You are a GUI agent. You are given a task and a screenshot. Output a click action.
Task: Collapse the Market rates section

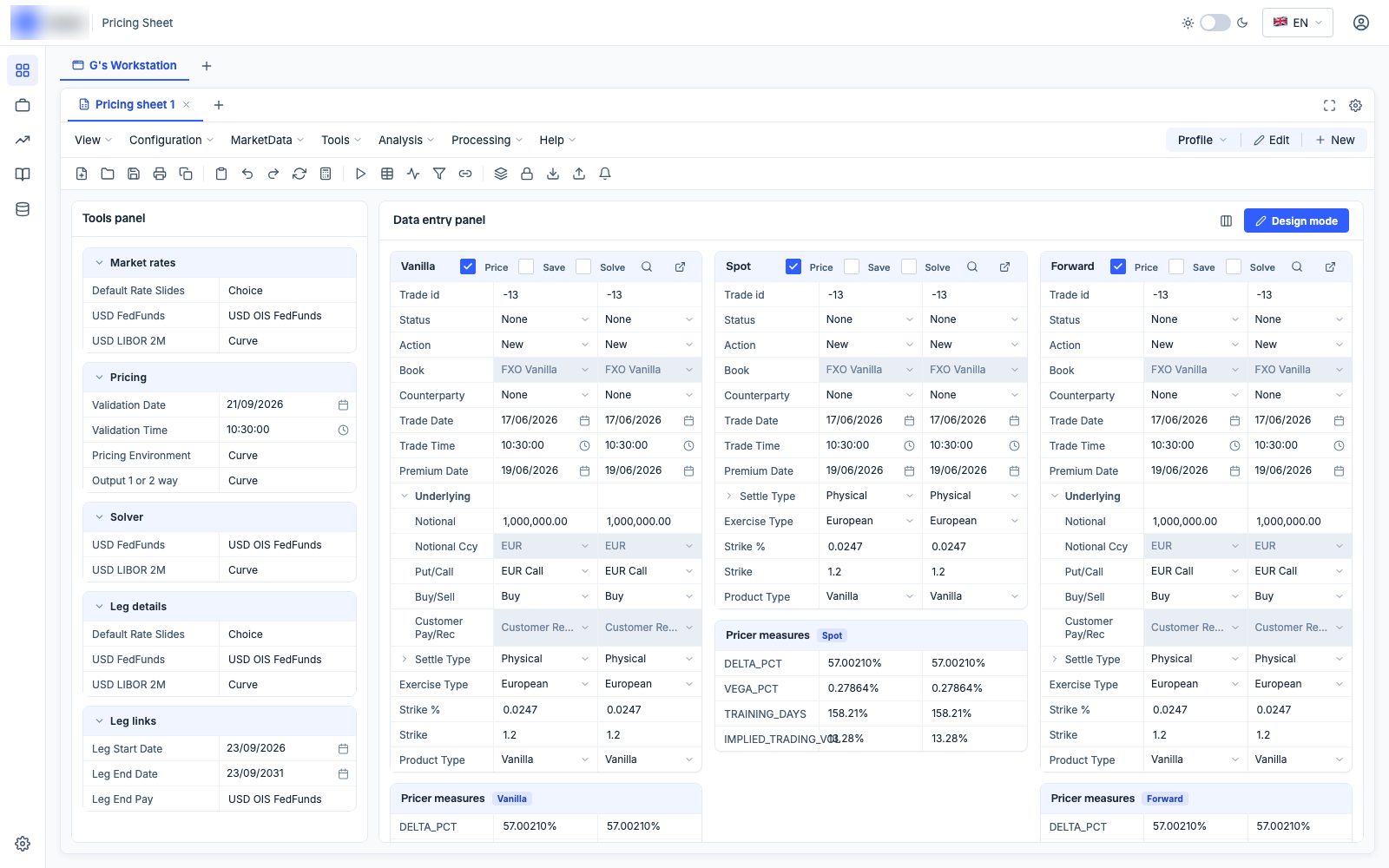point(99,263)
